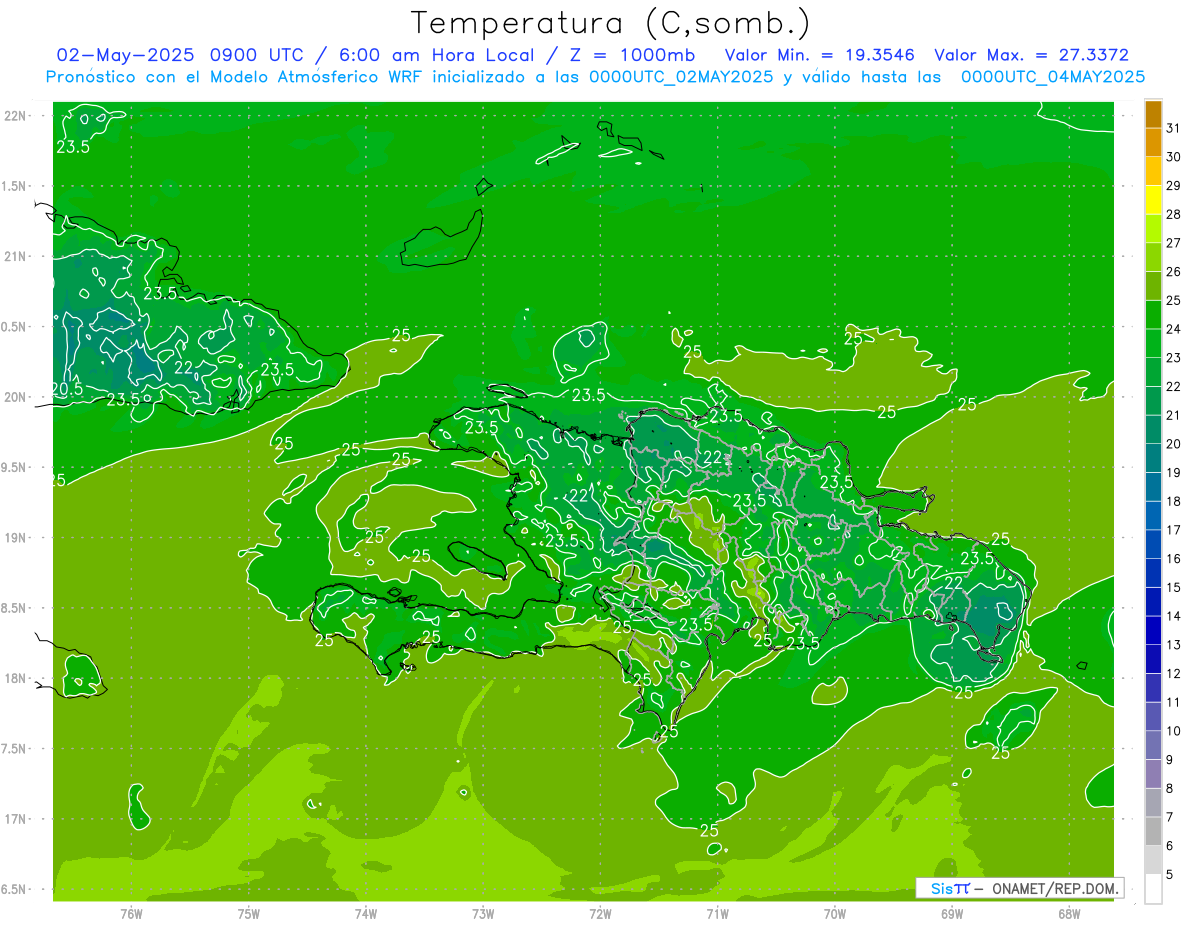Pick the bright yellow swatch in the color scale
The width and height of the screenshot is (1200, 927).
click(1153, 199)
